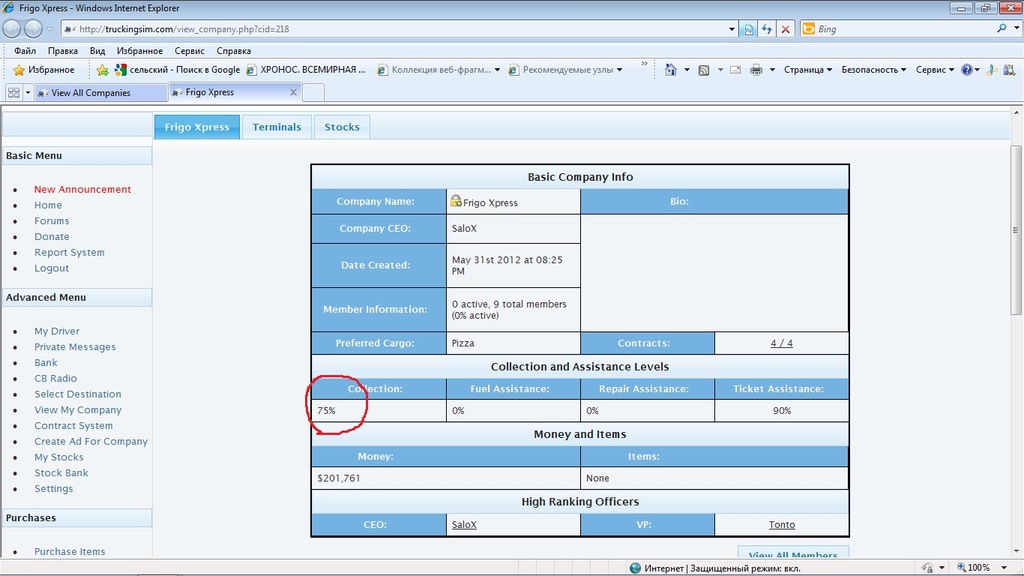
Task: Open the Безопасность dropdown menu
Action: tap(873, 70)
